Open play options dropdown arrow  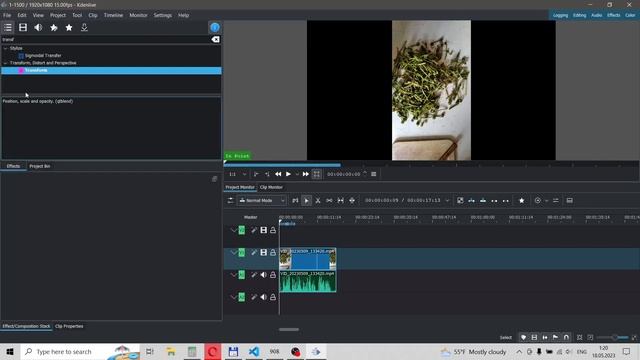tap(297, 174)
